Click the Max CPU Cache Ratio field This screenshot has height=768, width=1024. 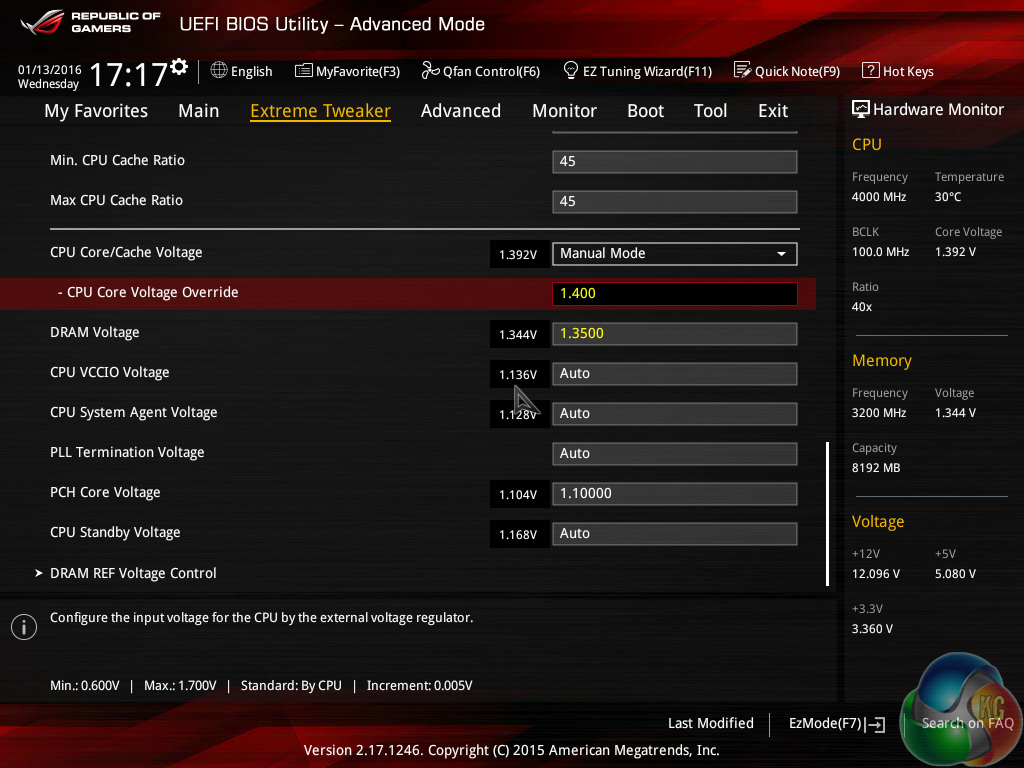[675, 201]
